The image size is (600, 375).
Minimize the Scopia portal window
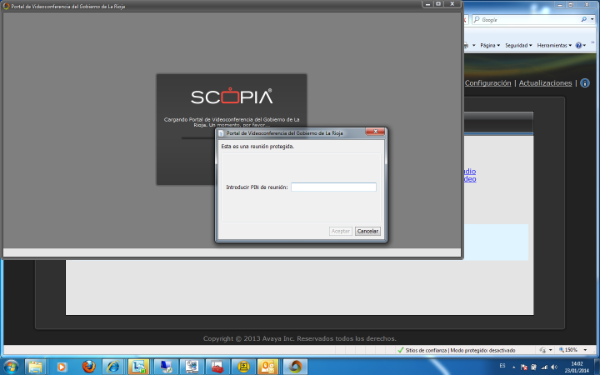pyautogui.click(x=427, y=4)
